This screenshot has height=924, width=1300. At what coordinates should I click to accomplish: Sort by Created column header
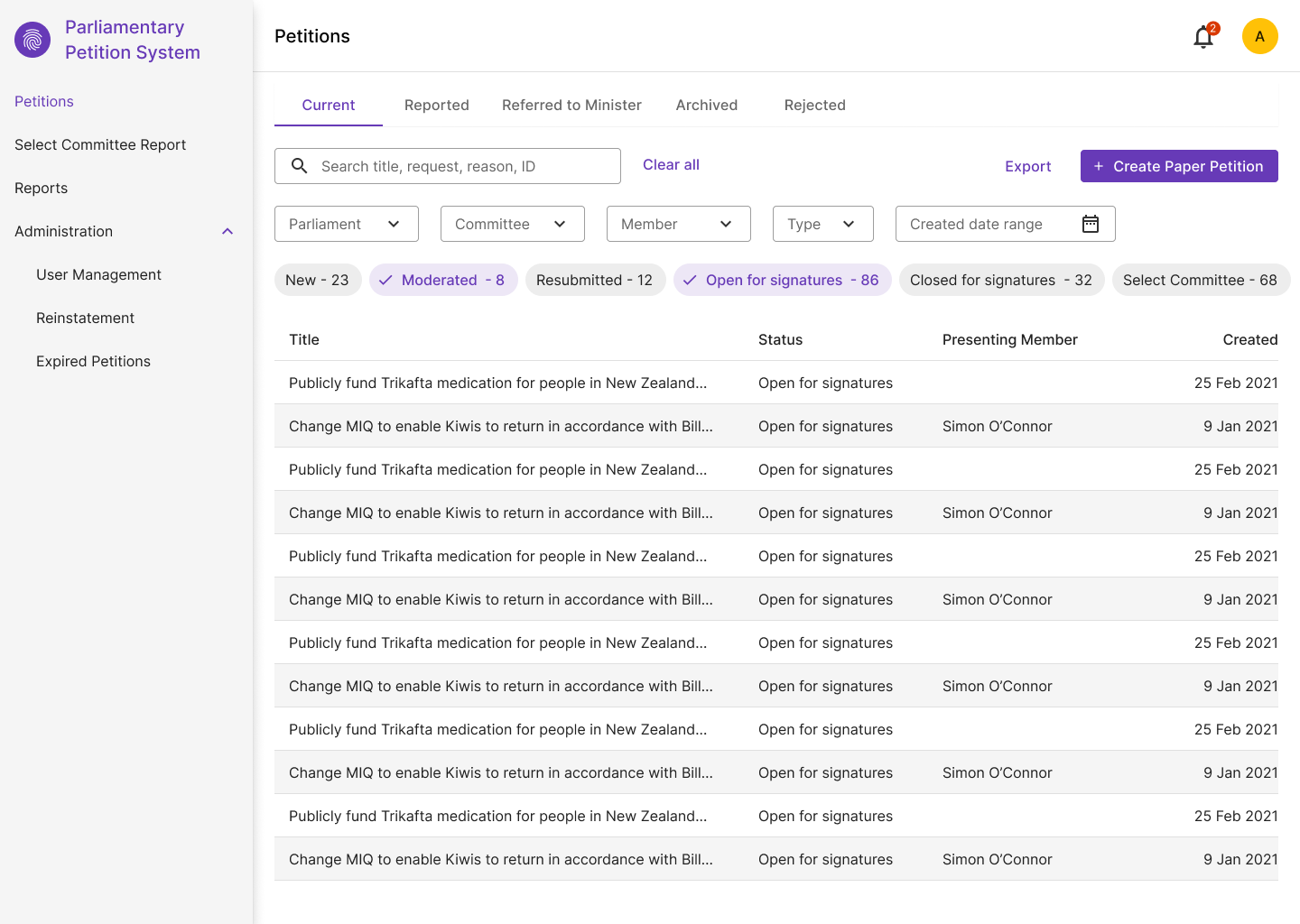1250,339
